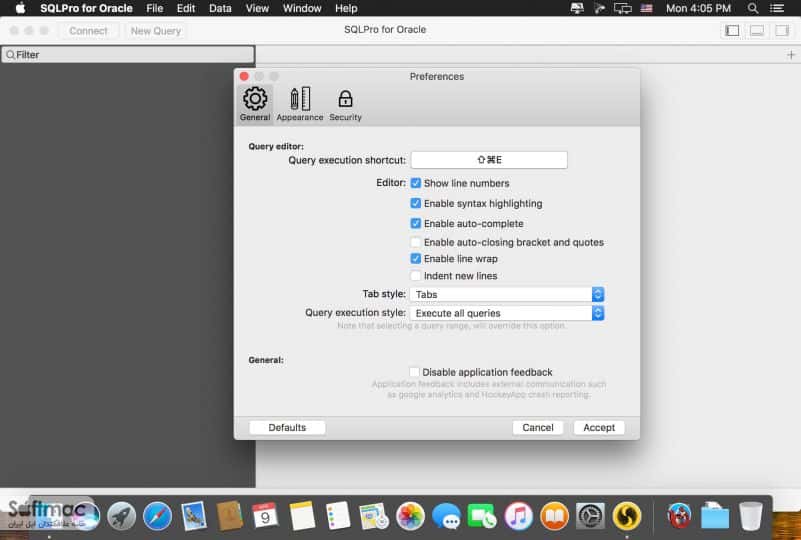This screenshot has width=801, height=540.
Task: Launch Safari from the dock
Action: 157,516
